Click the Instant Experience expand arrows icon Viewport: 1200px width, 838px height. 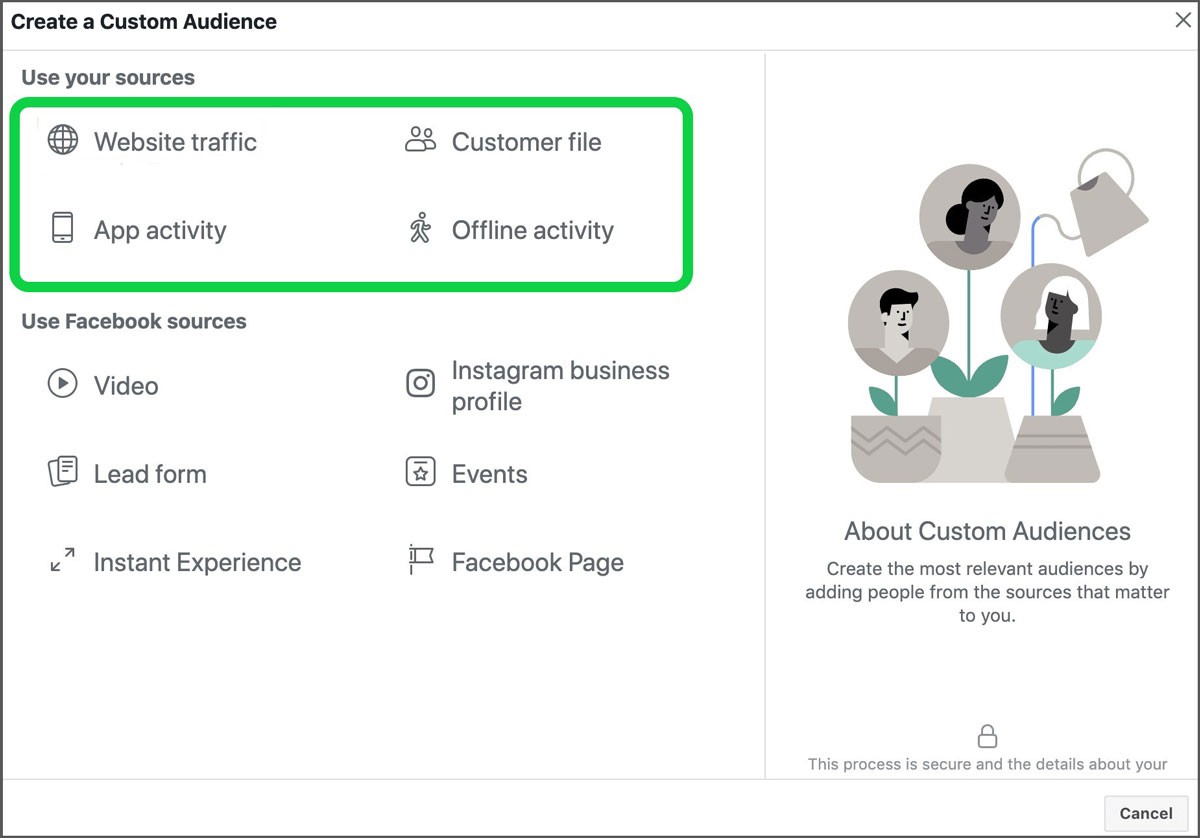(x=62, y=561)
